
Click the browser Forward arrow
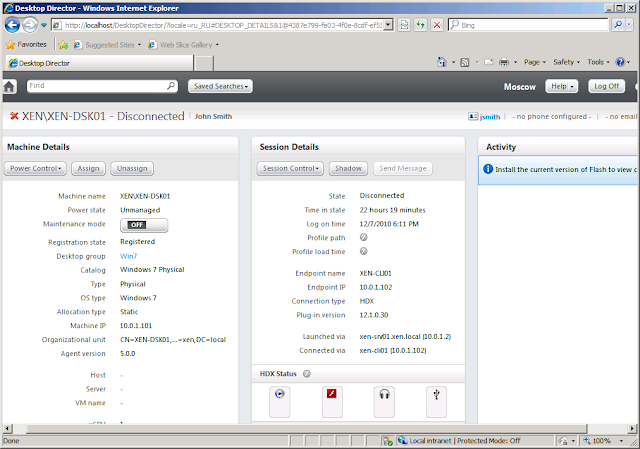click(29, 25)
